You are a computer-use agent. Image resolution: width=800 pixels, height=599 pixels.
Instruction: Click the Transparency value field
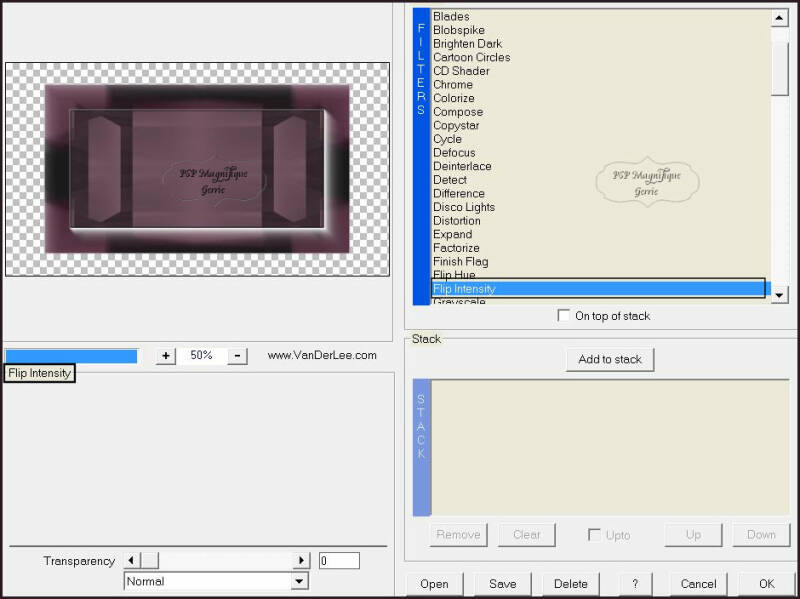point(339,561)
